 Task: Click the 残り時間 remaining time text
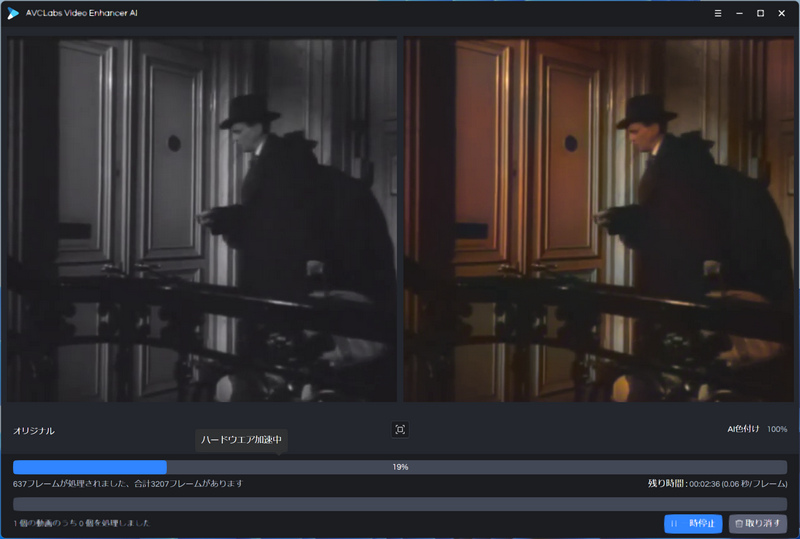point(717,483)
